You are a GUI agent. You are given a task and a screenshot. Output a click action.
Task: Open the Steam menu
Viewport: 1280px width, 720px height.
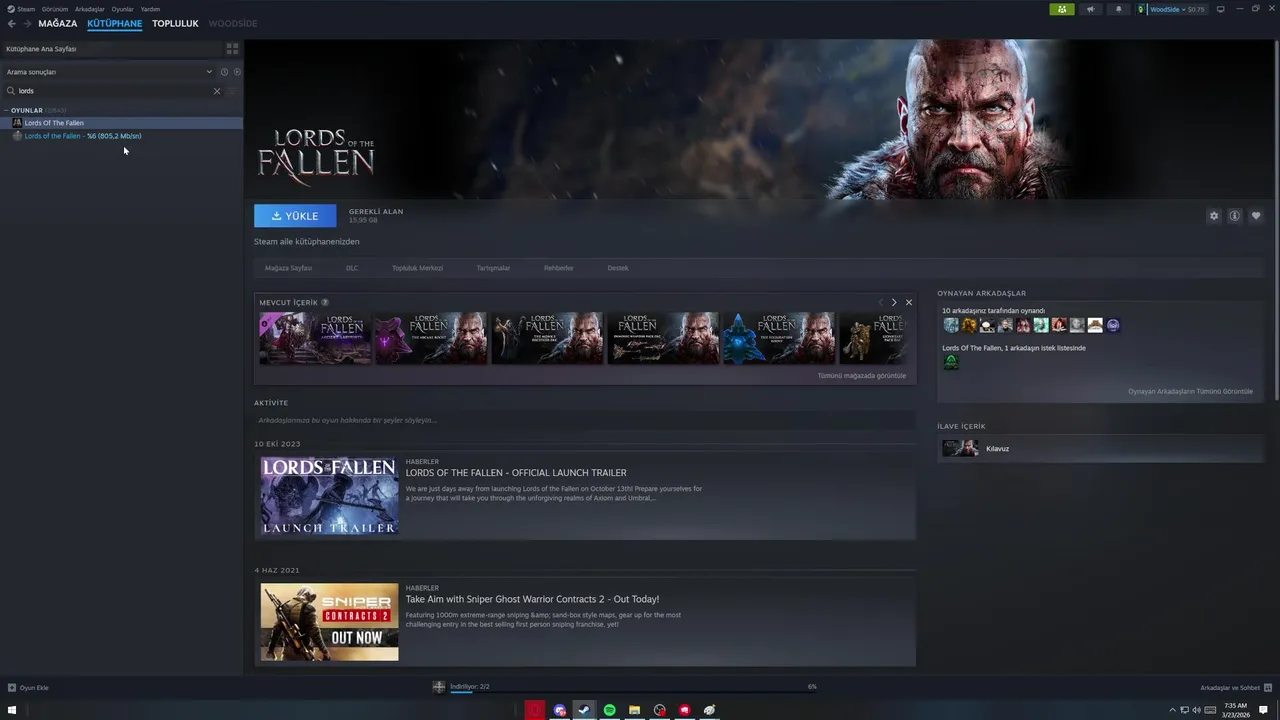21,9
